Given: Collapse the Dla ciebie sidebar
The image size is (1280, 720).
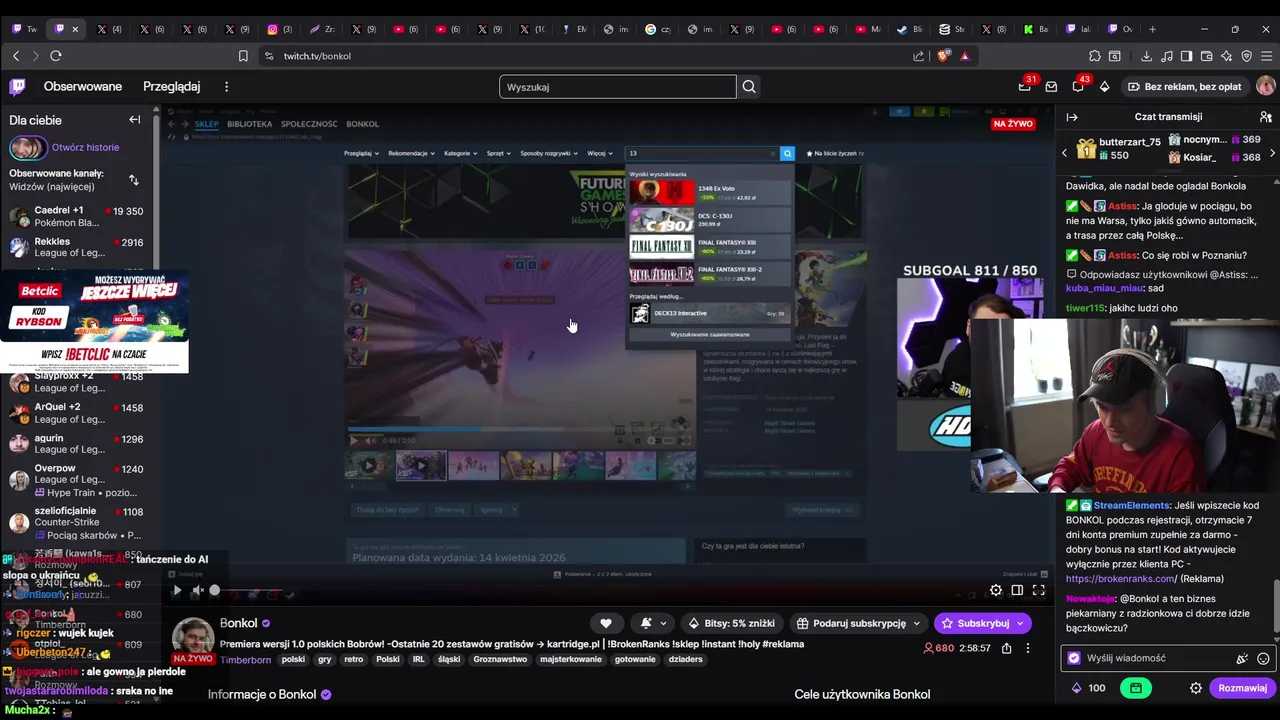Looking at the screenshot, I should (x=135, y=120).
